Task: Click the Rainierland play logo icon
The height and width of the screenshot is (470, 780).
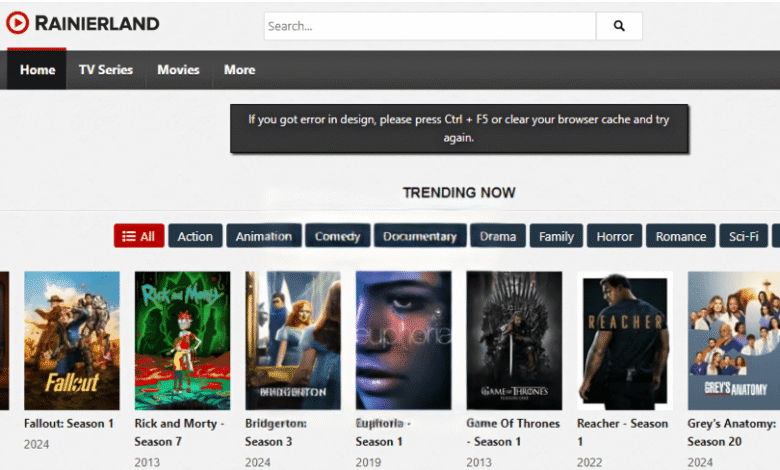Action: 17,23
